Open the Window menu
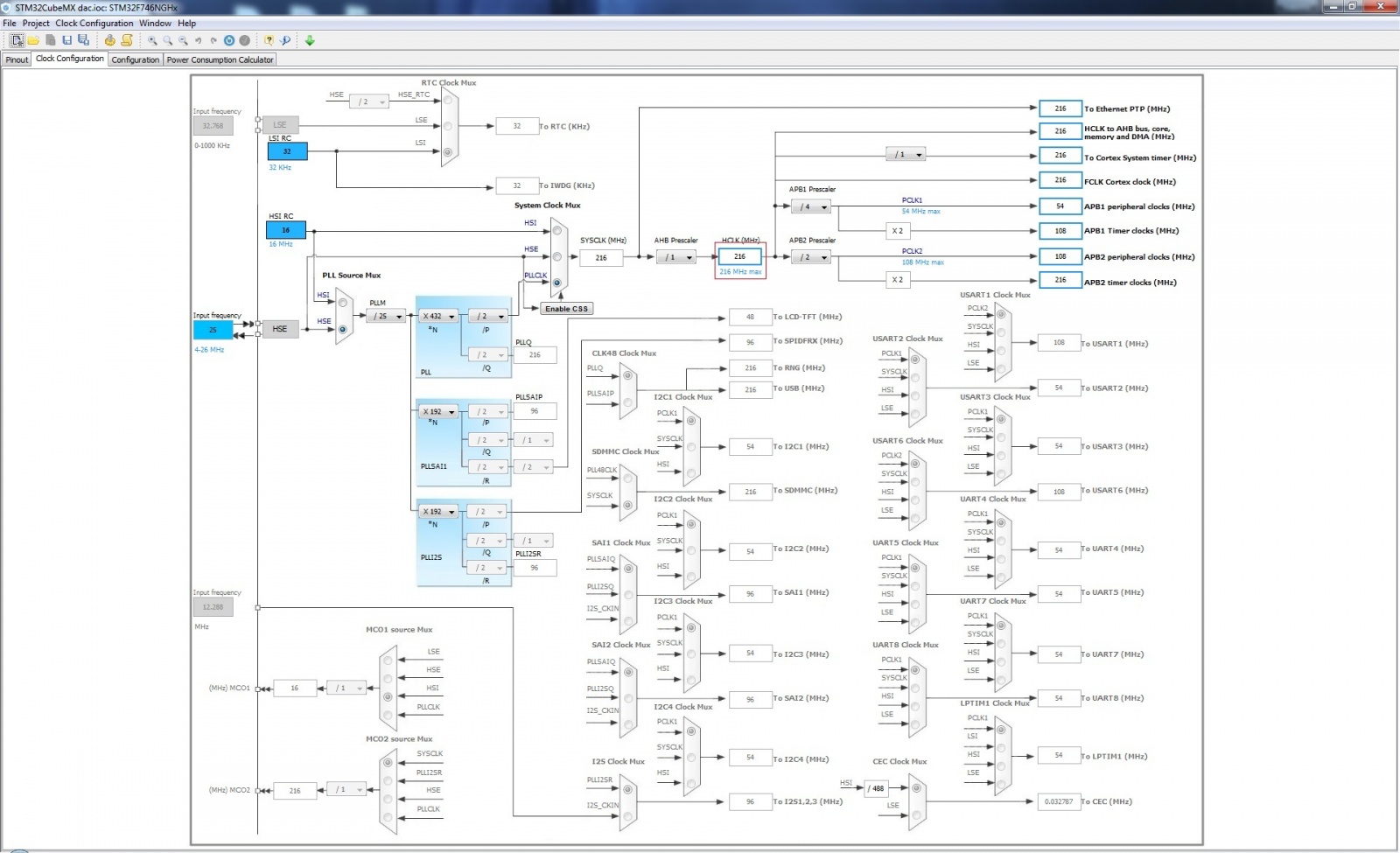 155,24
